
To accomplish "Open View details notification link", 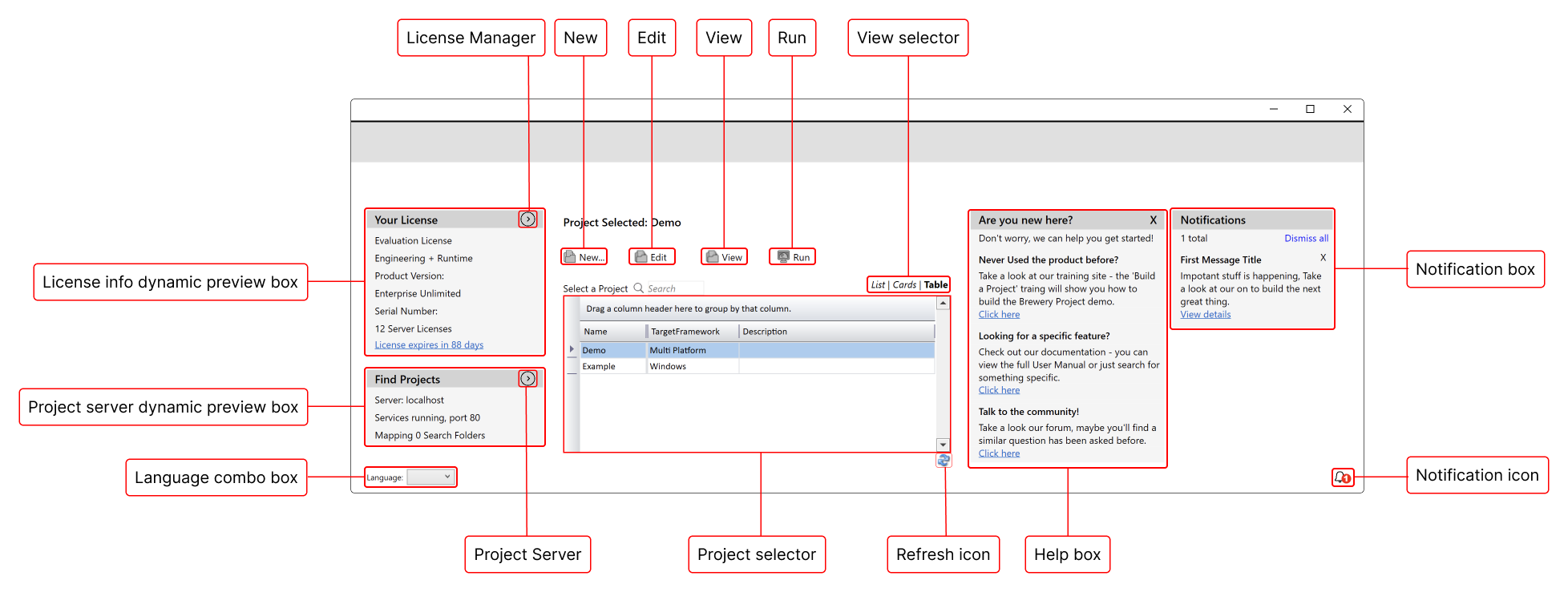I will coord(1205,315).
